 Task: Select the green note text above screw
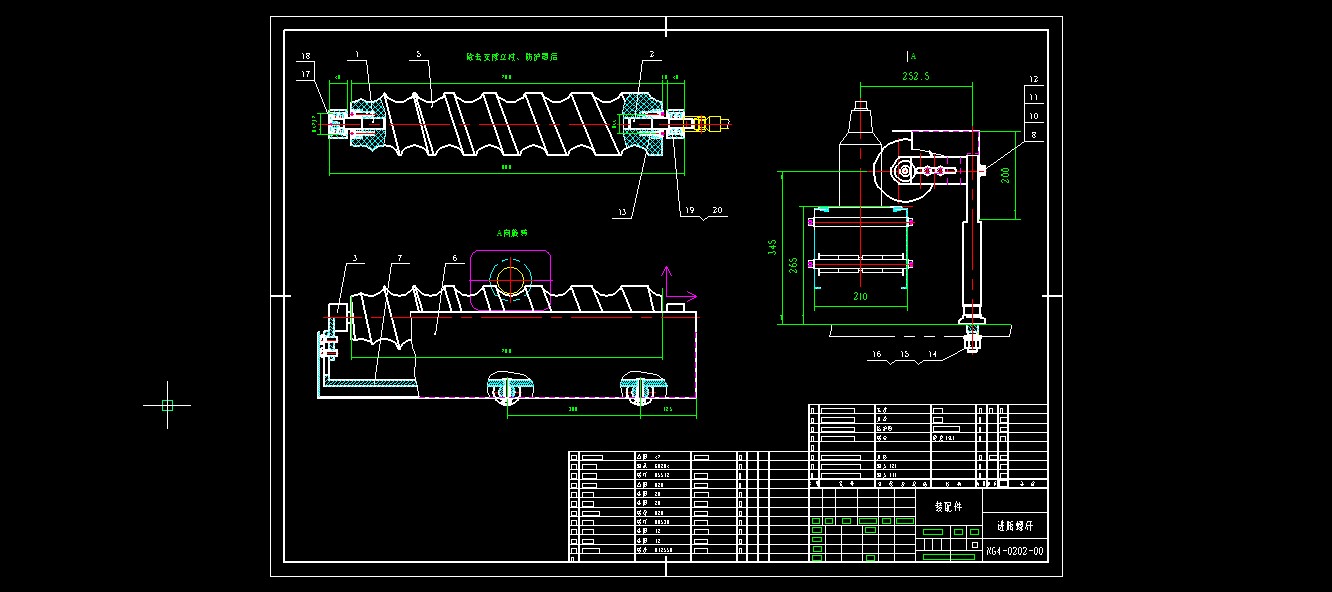[x=512, y=58]
